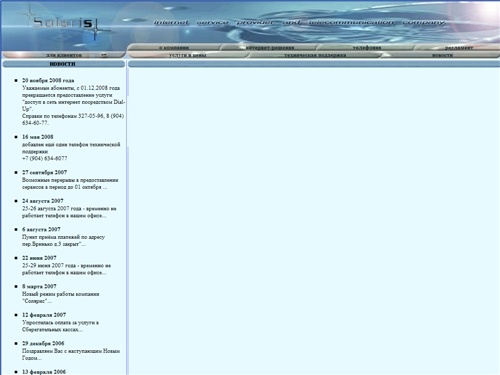Open the "о компании" menu tab
Screen dimensions: 500x375
(174, 48)
